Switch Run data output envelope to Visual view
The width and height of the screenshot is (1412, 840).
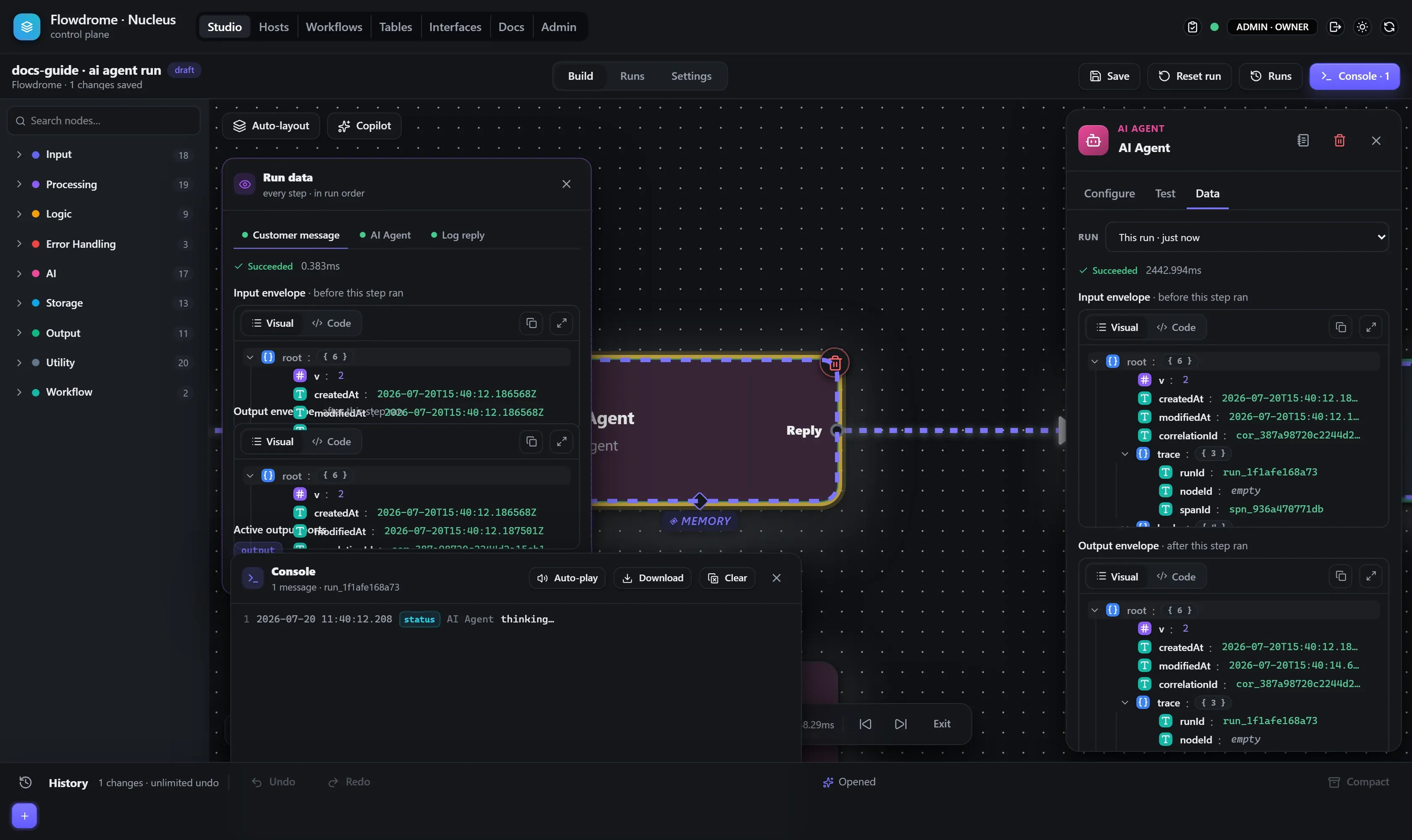[x=272, y=441]
